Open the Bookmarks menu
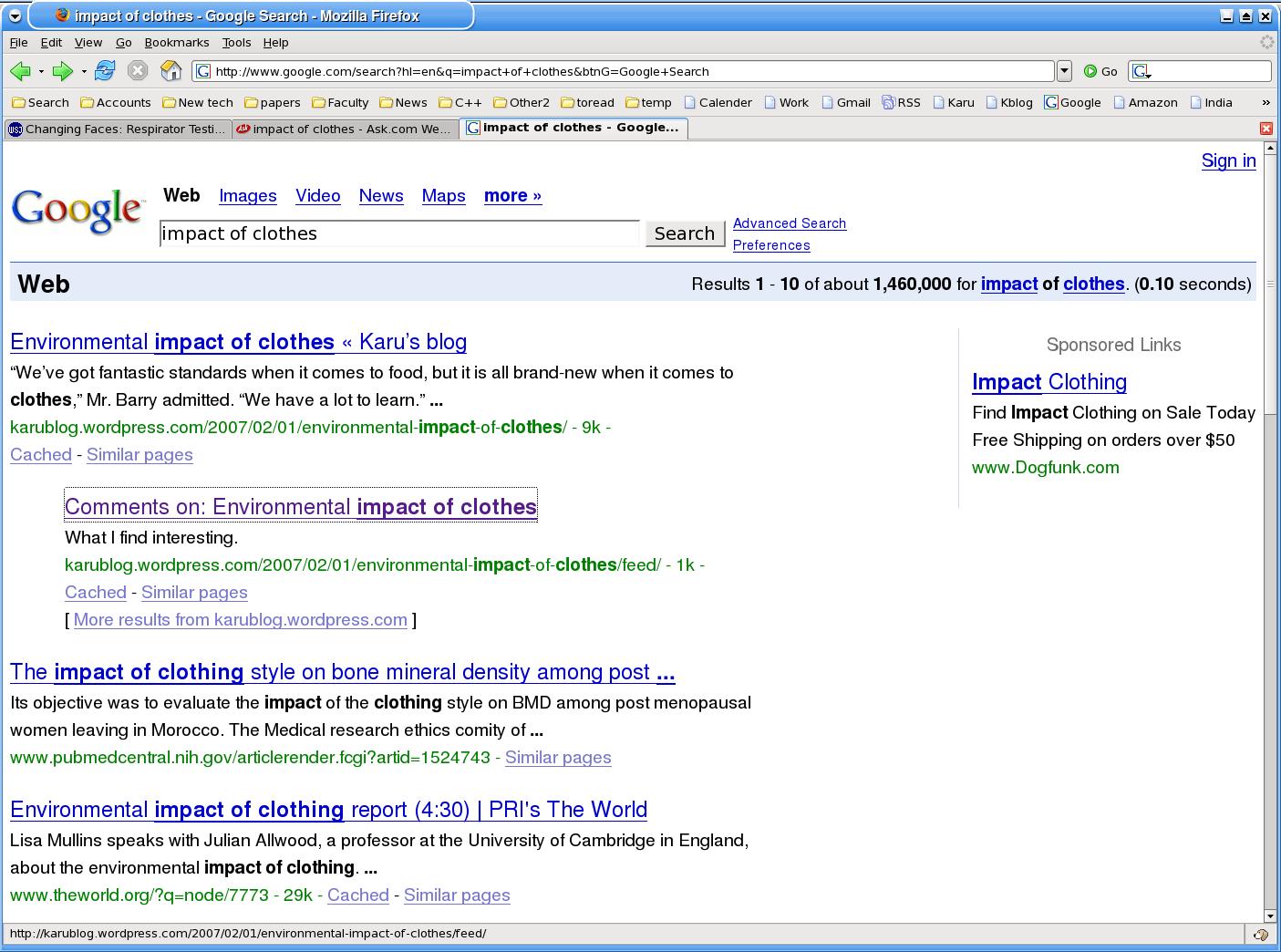This screenshot has height=952, width=1281. tap(177, 42)
